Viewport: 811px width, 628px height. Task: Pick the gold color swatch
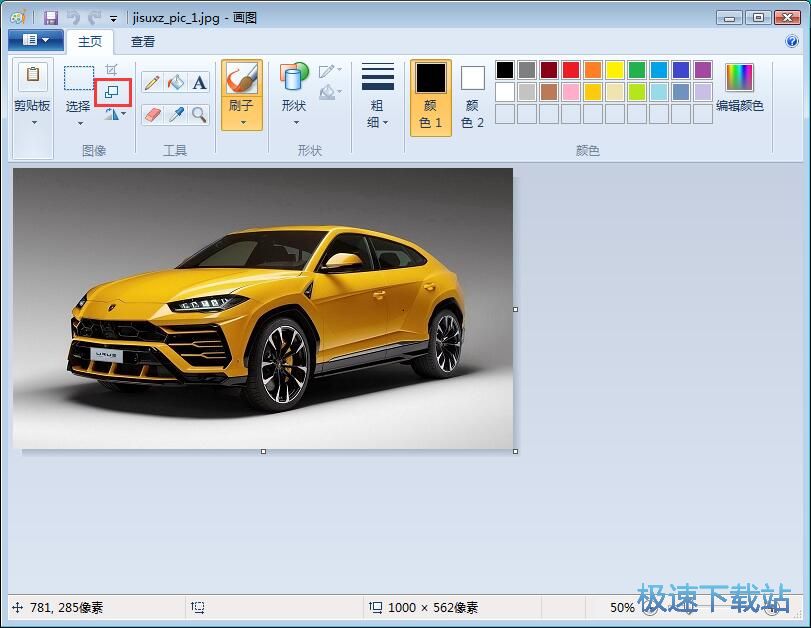tap(593, 92)
